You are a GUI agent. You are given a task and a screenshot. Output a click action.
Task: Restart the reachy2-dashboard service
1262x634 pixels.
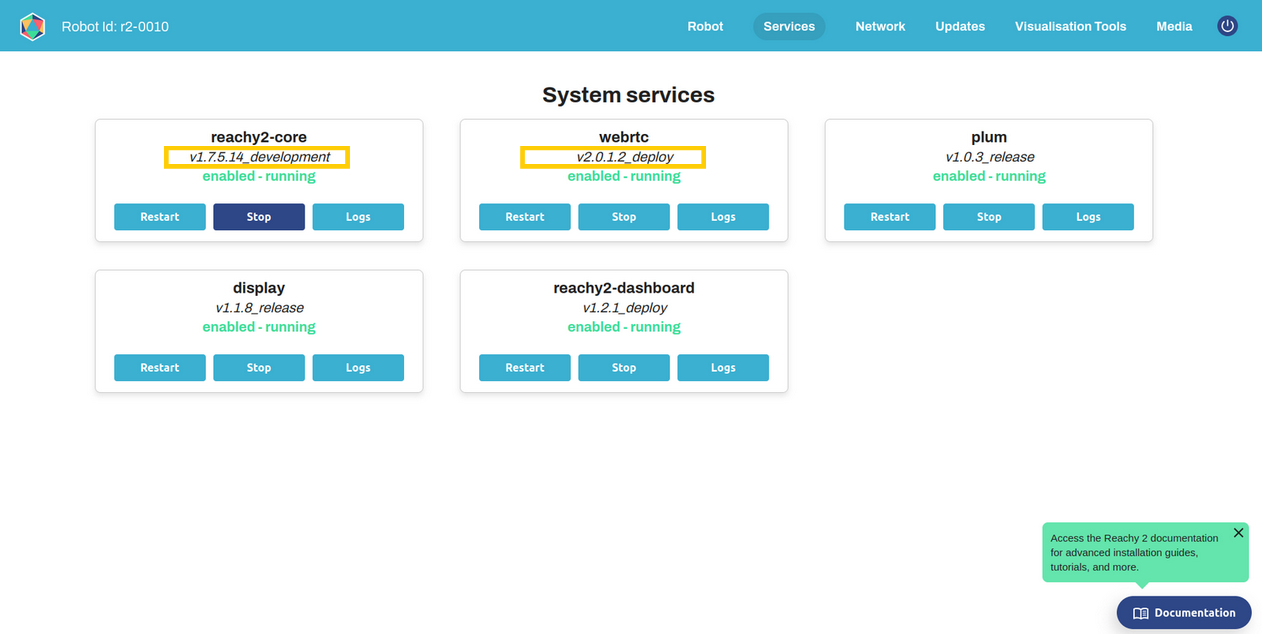(525, 368)
